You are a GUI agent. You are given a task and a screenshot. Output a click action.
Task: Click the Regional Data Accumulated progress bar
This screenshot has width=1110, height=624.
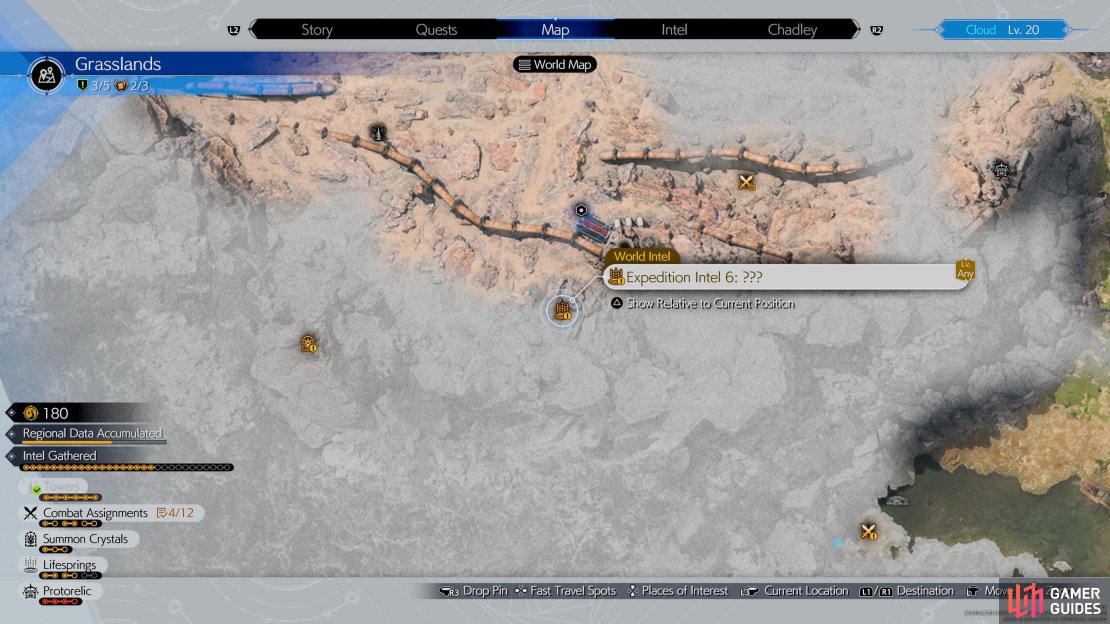coord(94,443)
